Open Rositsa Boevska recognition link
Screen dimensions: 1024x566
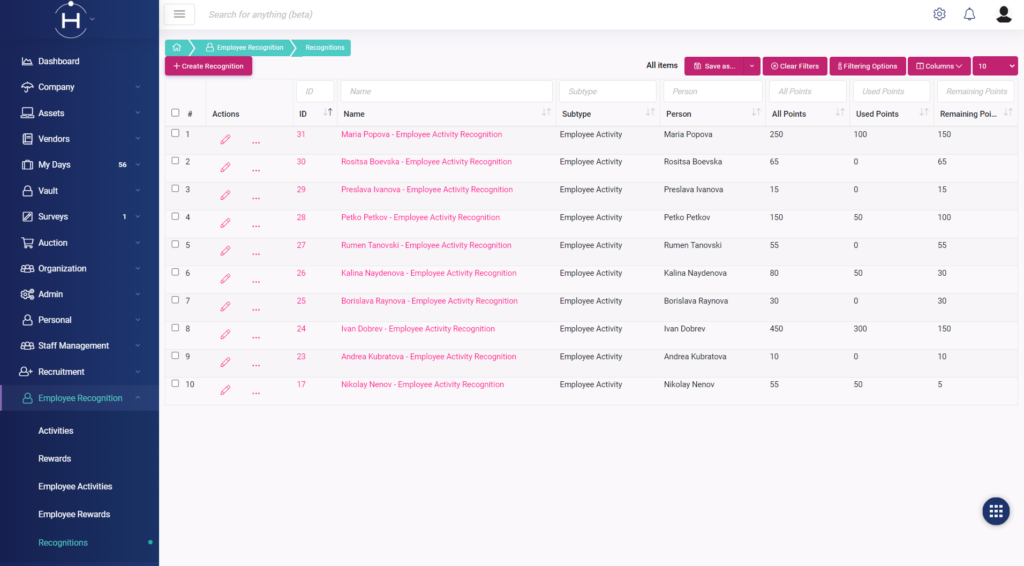(426, 162)
